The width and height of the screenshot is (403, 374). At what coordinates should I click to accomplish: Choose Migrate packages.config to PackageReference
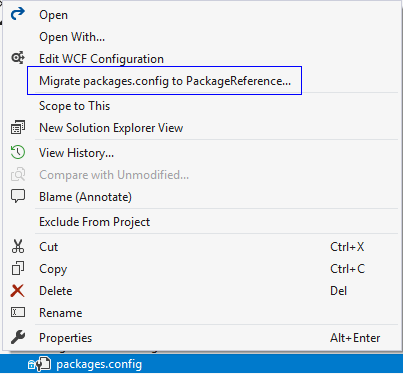tap(165, 81)
